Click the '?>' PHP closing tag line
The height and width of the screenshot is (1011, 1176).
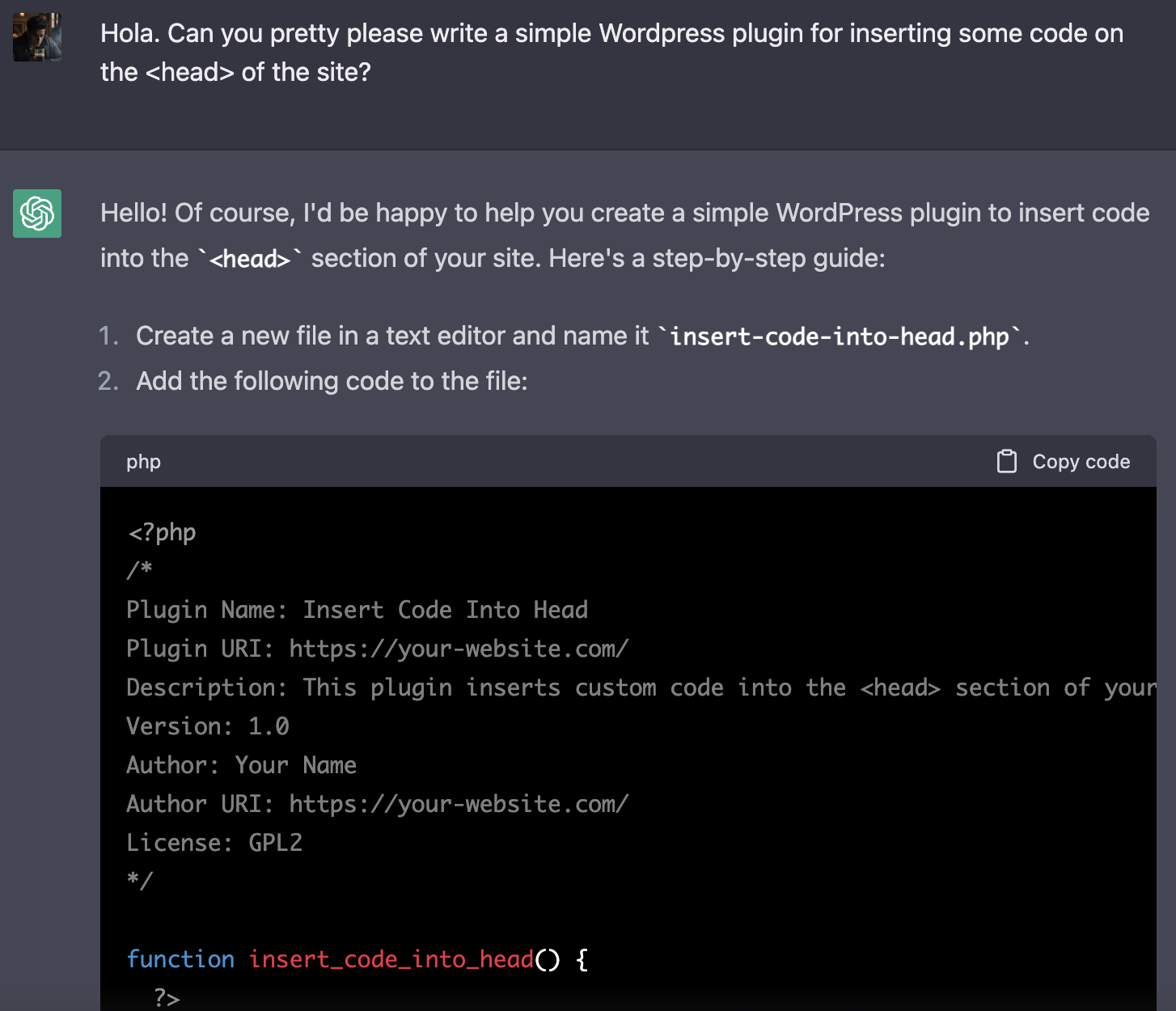(x=167, y=997)
